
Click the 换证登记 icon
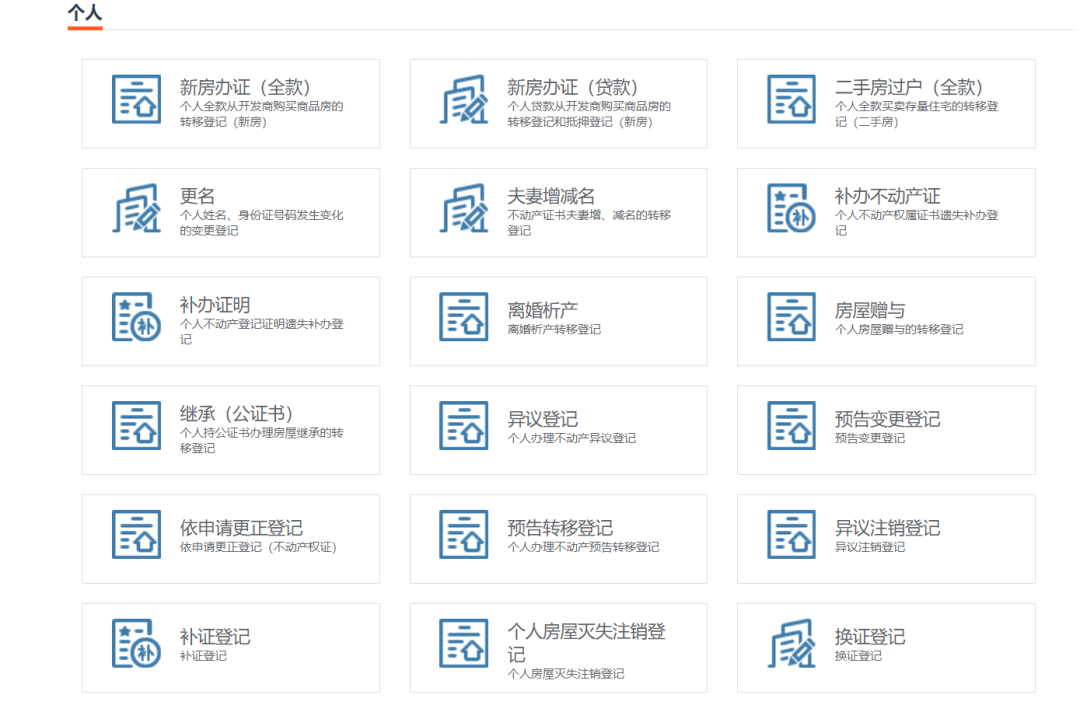(x=792, y=643)
